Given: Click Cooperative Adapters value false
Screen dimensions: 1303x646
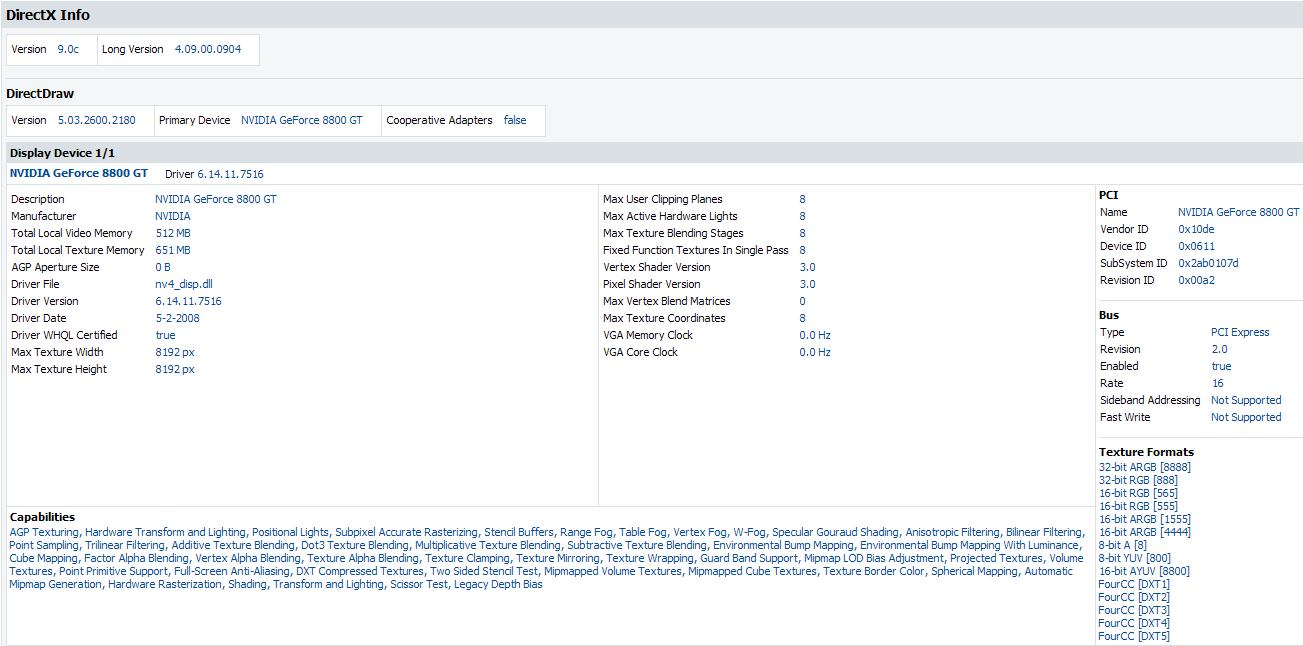Looking at the screenshot, I should [515, 120].
